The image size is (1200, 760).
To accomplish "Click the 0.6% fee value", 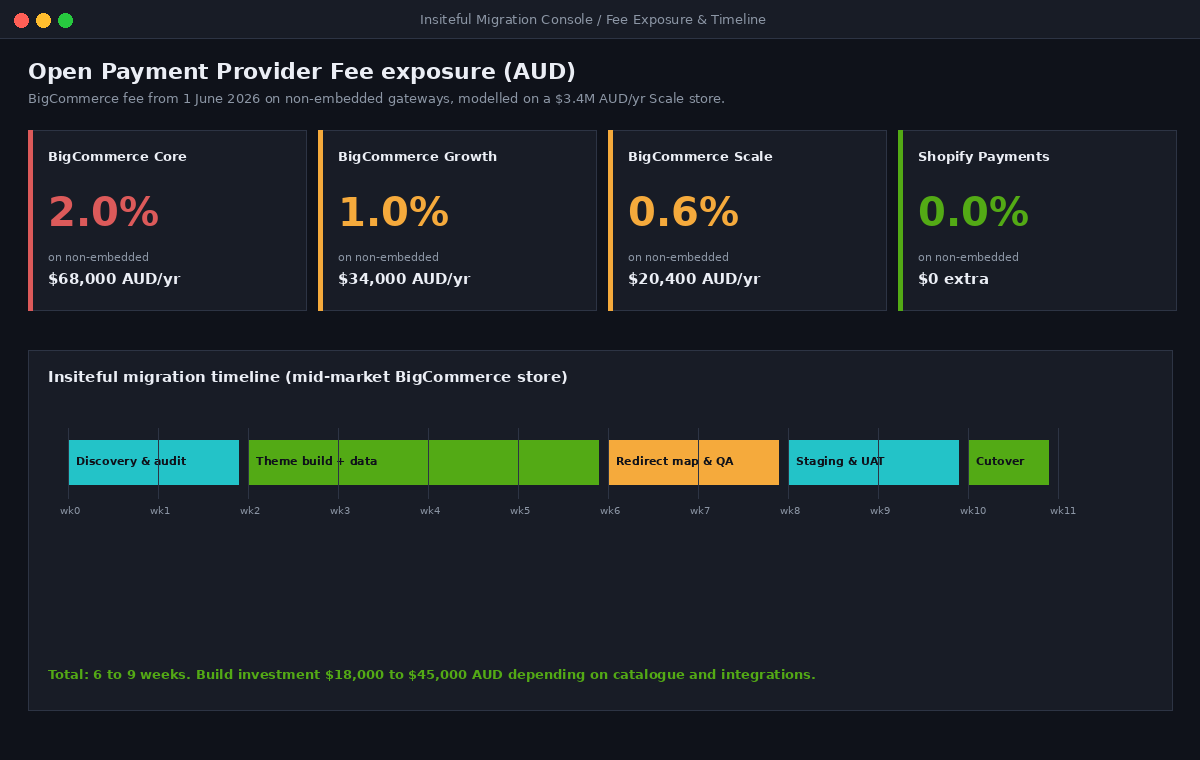I will (683, 213).
